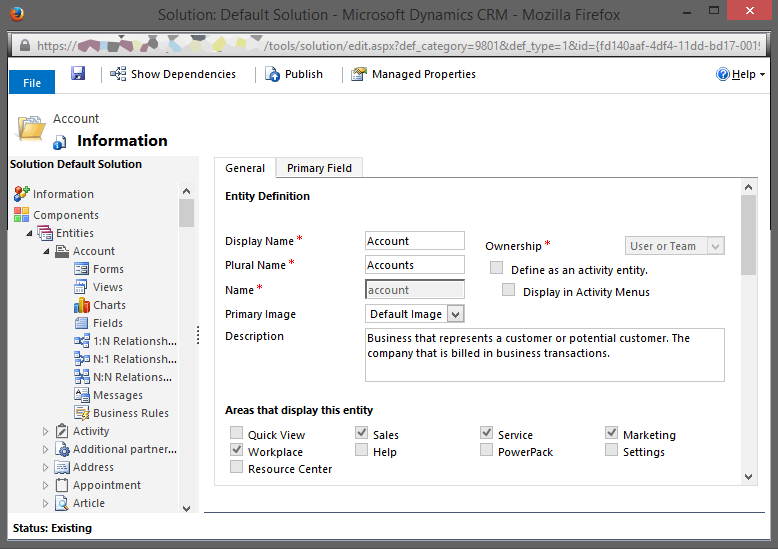
Task: Open the File menu
Action: [x=32, y=83]
